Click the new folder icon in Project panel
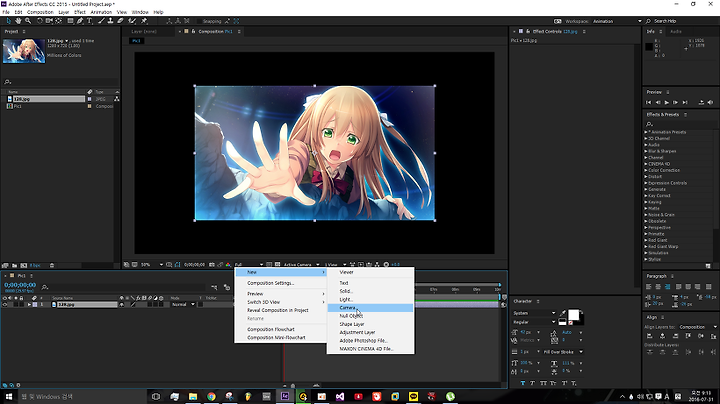Viewport: 720px width, 404px height. [x=15, y=265]
